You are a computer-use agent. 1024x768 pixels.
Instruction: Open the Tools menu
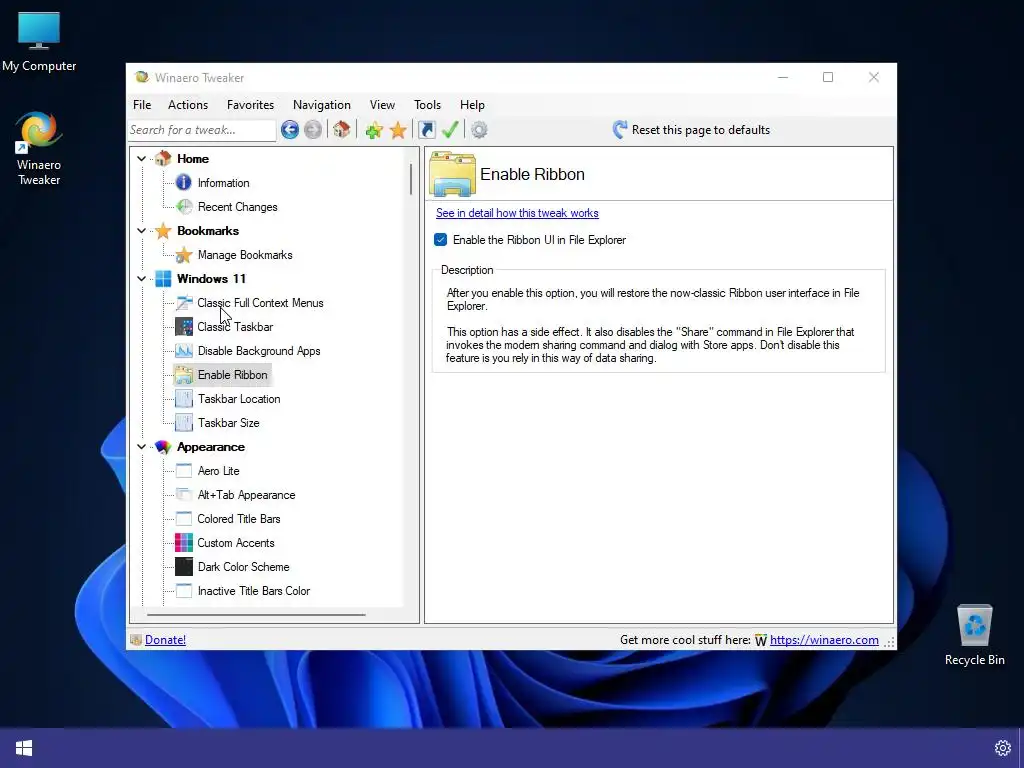427,105
